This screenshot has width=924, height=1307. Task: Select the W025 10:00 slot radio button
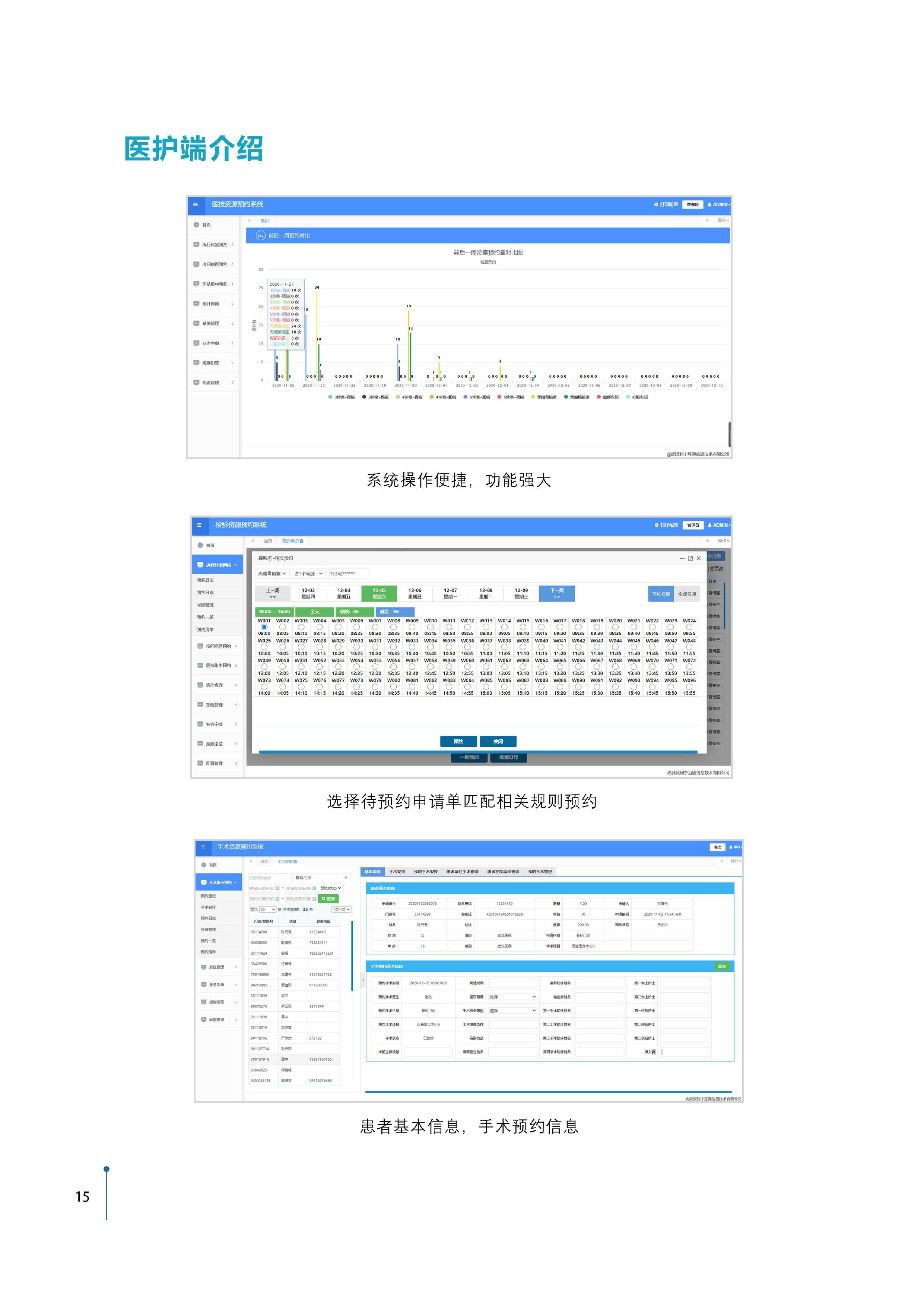click(x=264, y=647)
